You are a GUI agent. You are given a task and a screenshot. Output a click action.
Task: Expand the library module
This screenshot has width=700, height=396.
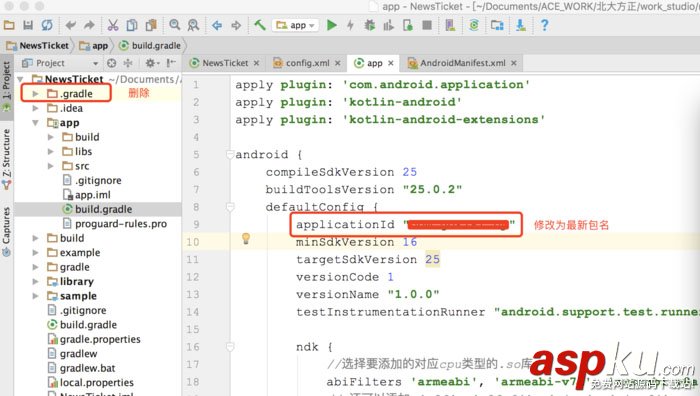coord(35,282)
